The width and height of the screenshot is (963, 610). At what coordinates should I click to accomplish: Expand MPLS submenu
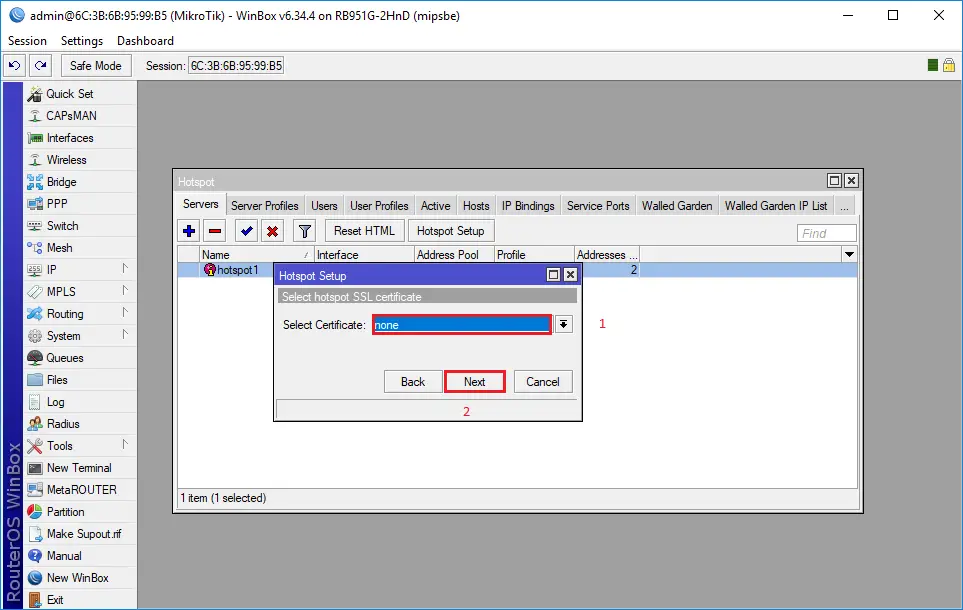(x=125, y=291)
